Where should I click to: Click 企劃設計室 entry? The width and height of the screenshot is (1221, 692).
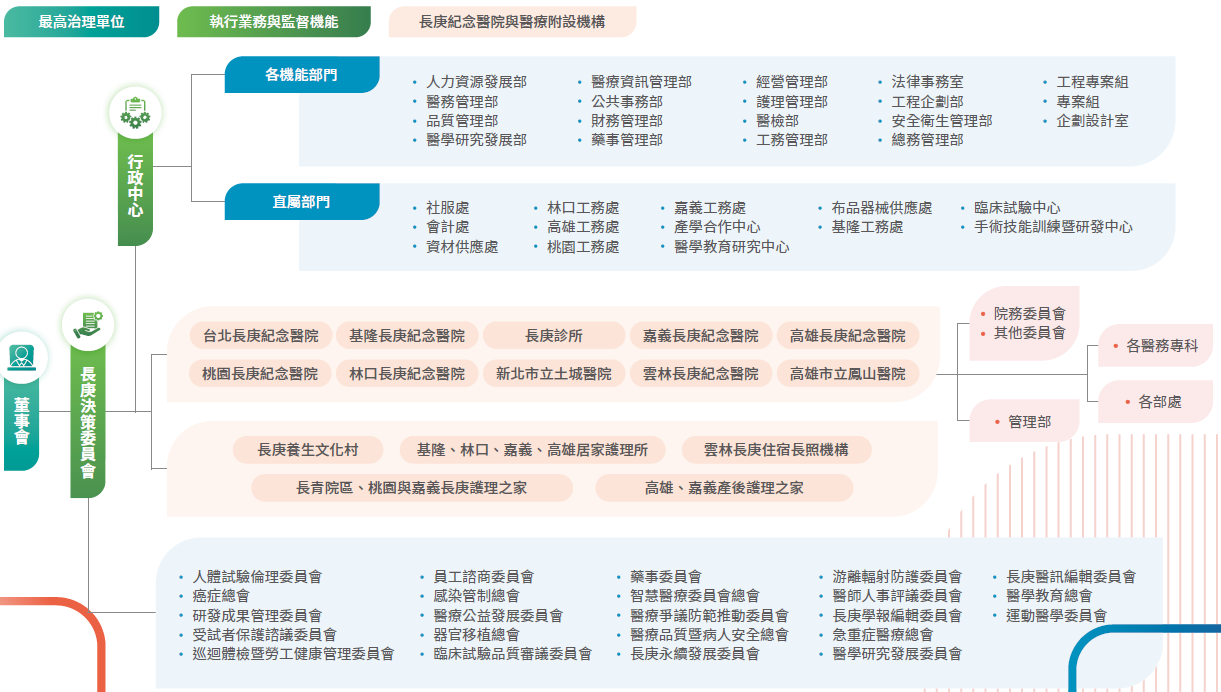[x=1093, y=121]
